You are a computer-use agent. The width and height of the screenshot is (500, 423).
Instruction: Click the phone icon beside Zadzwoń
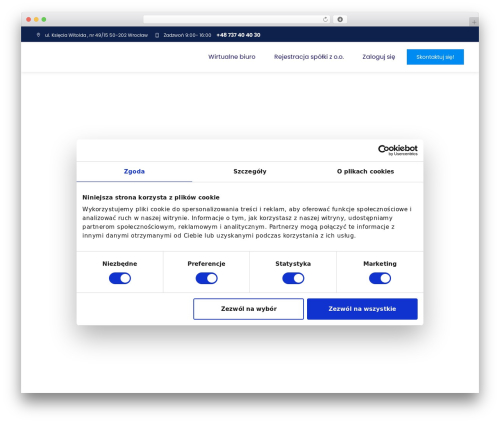click(157, 35)
